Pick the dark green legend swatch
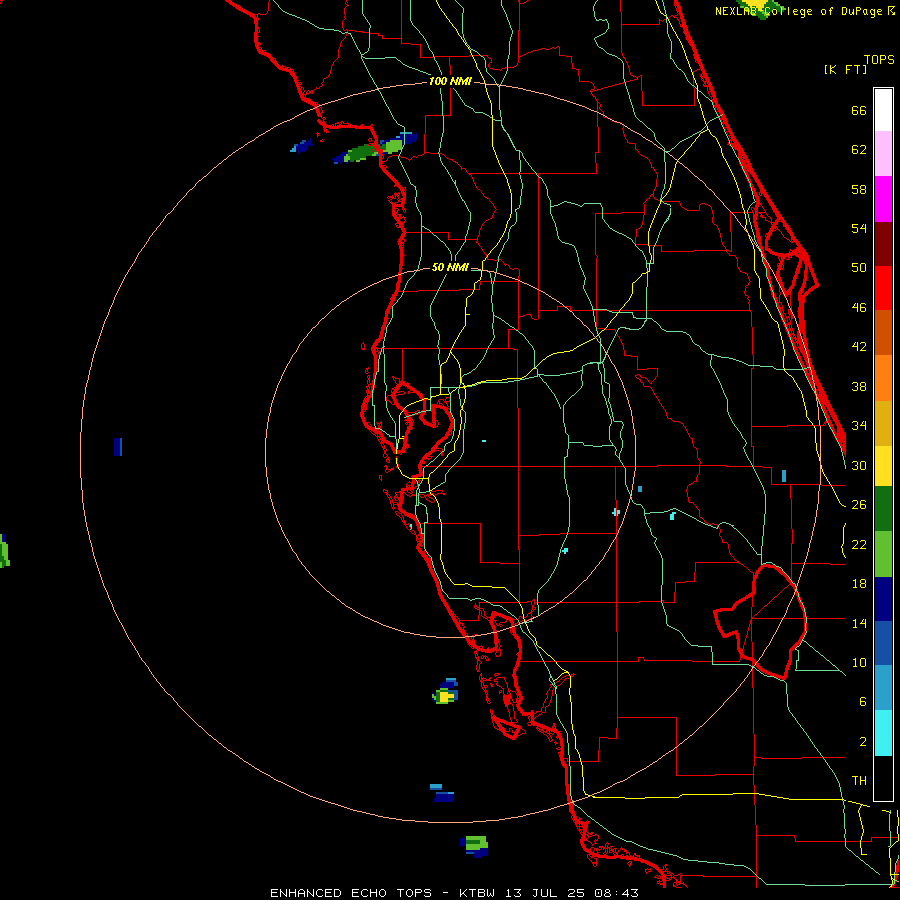This screenshot has width=900, height=900. pos(883,509)
